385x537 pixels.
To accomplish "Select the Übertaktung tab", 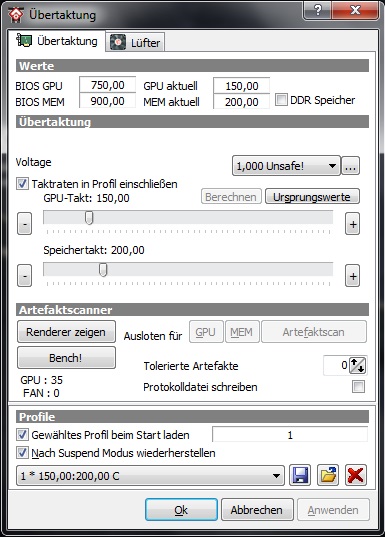I will click(x=57, y=41).
